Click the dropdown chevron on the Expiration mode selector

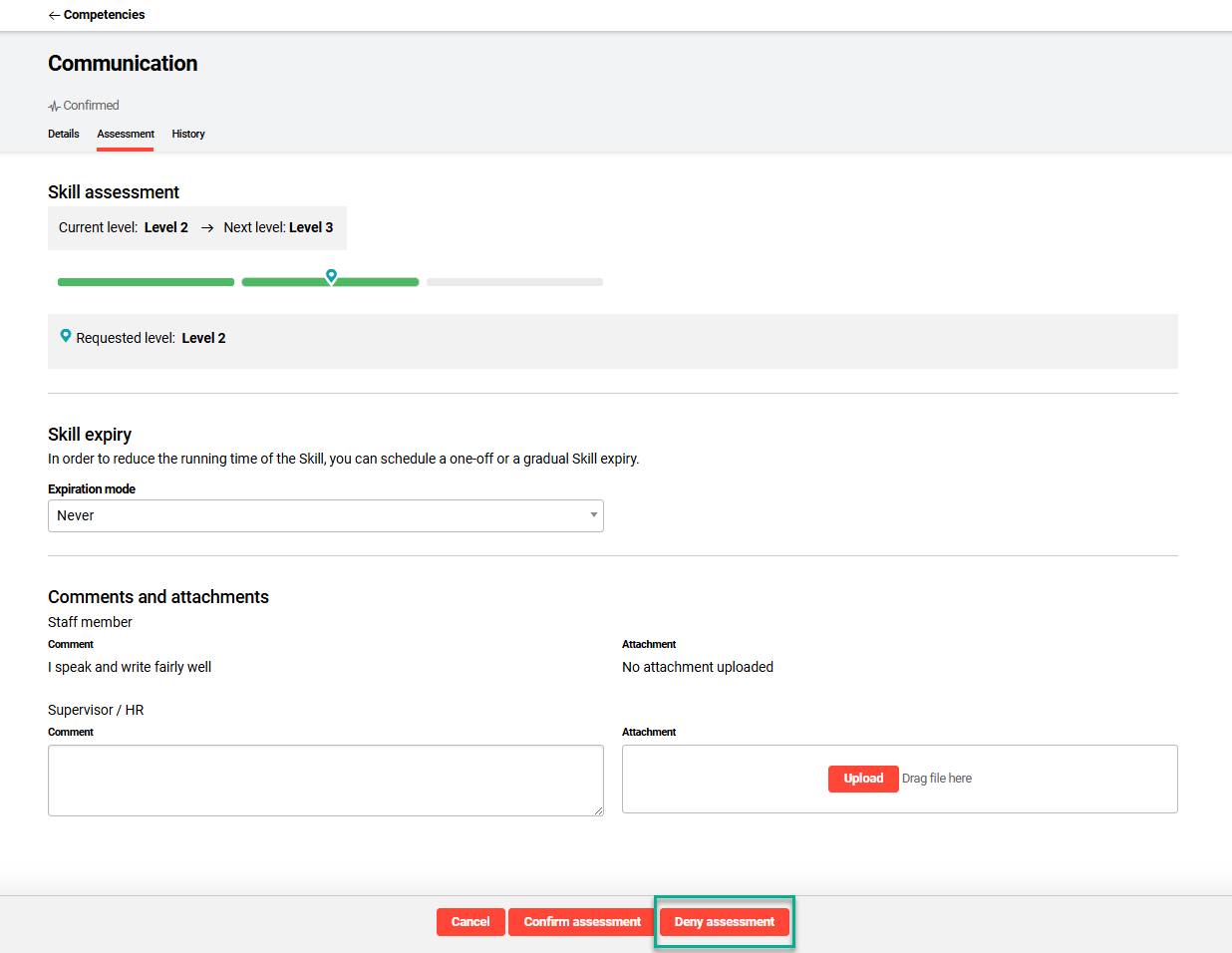[594, 515]
